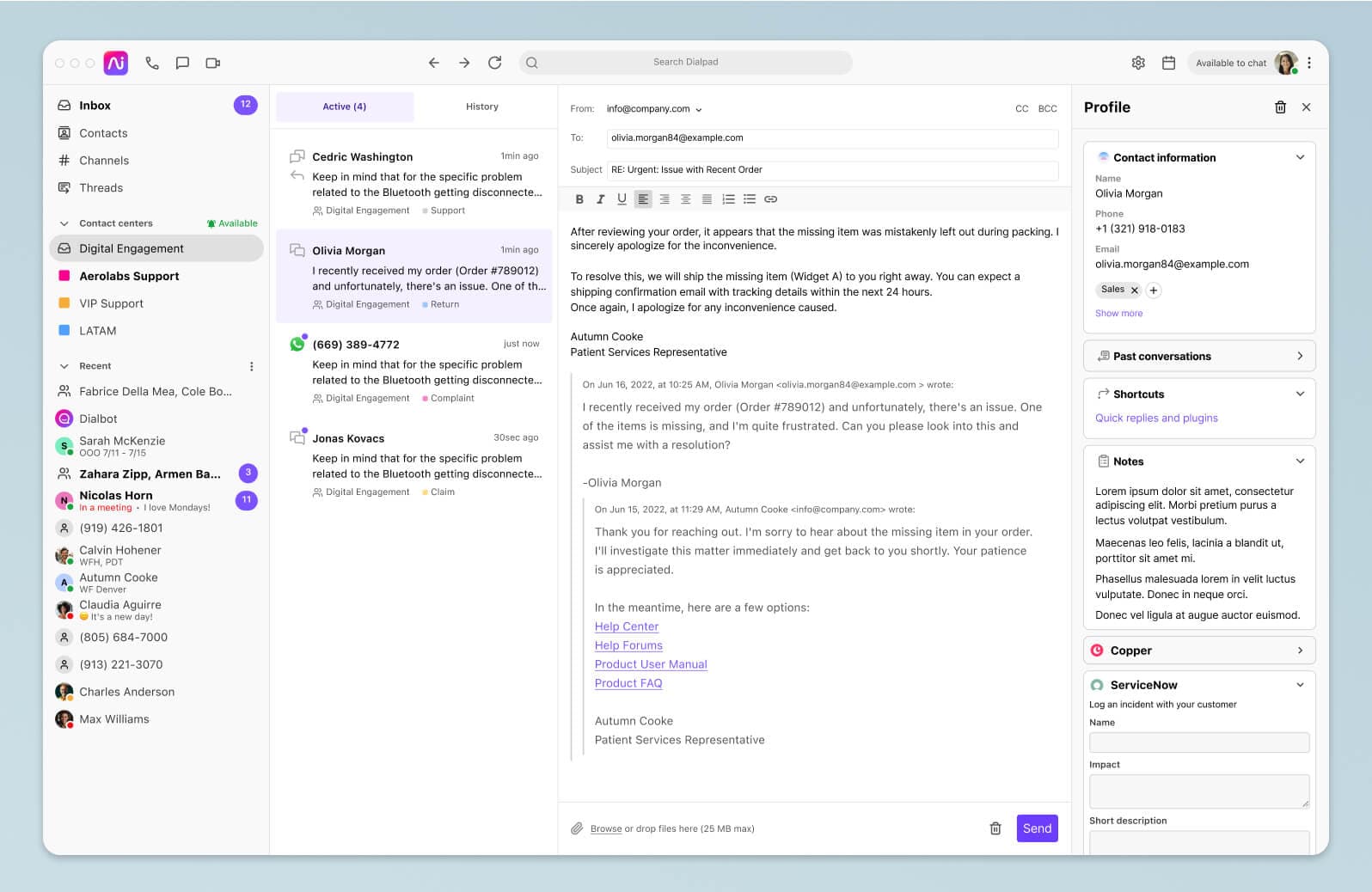Expand the Past conversations section
Screen dimensions: 1372x892
coord(1299,356)
